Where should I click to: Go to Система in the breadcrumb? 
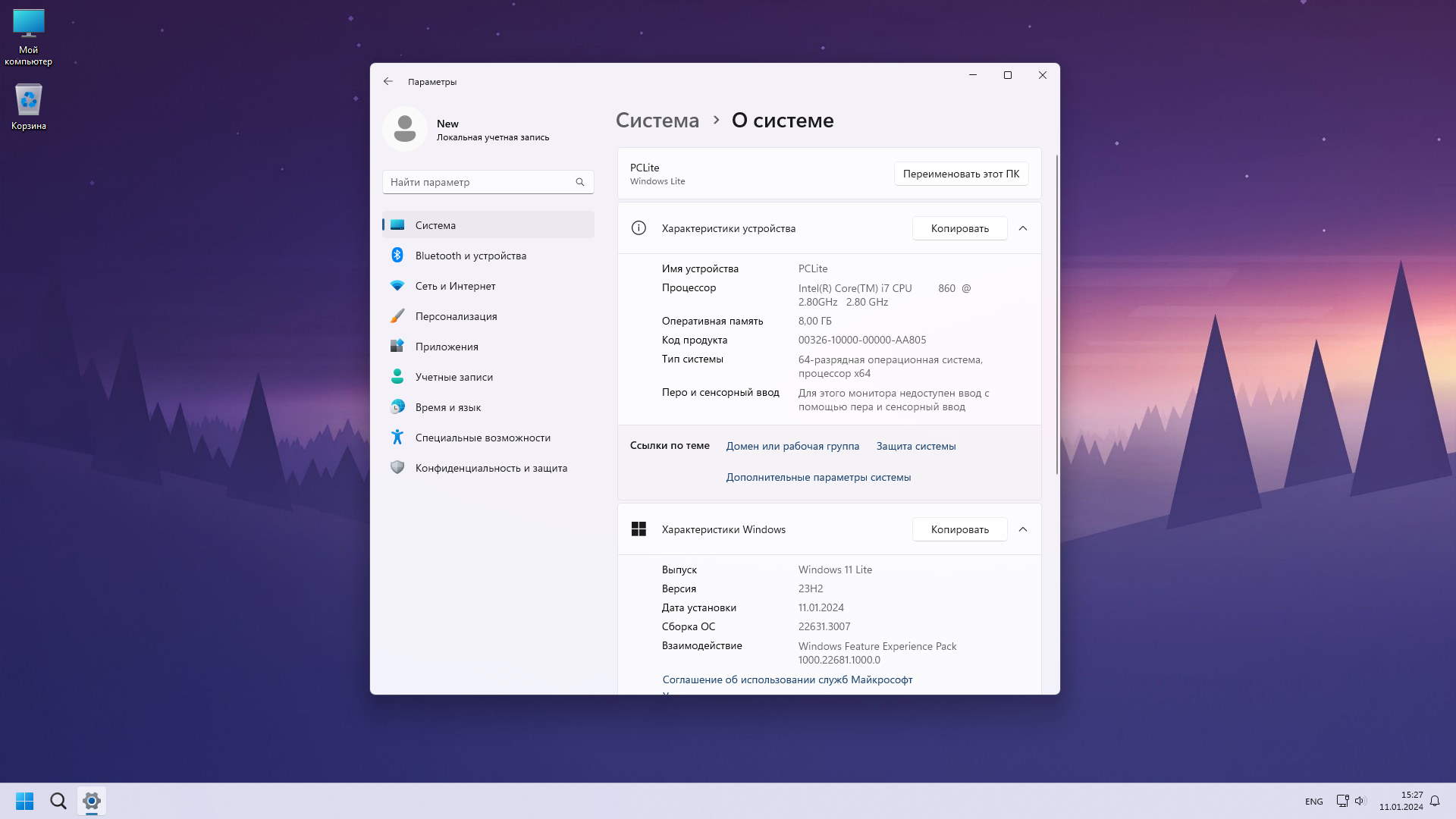(657, 121)
